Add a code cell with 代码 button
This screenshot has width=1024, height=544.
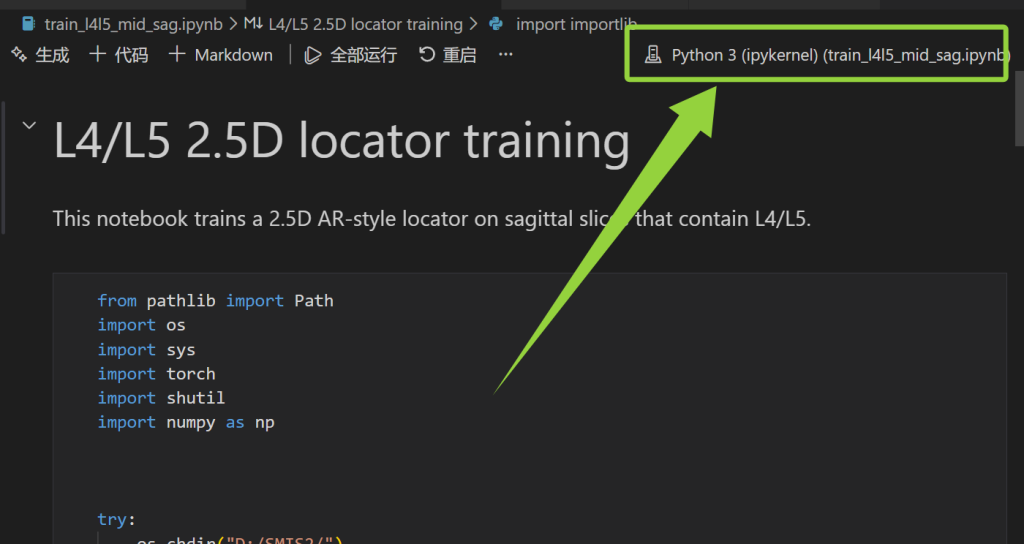coord(119,55)
